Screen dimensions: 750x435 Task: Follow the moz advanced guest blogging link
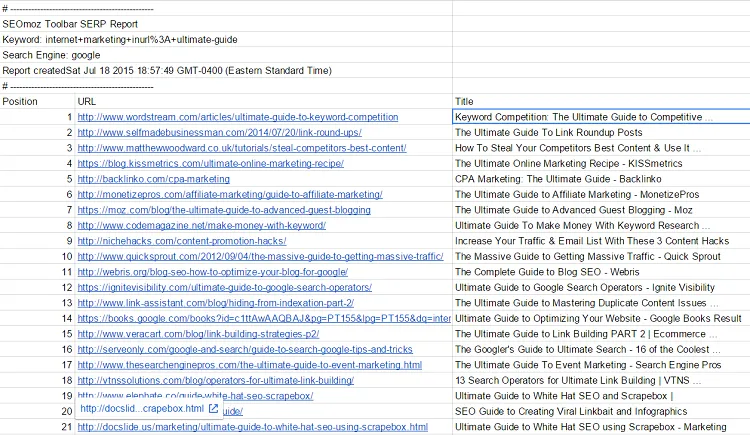coord(224,210)
